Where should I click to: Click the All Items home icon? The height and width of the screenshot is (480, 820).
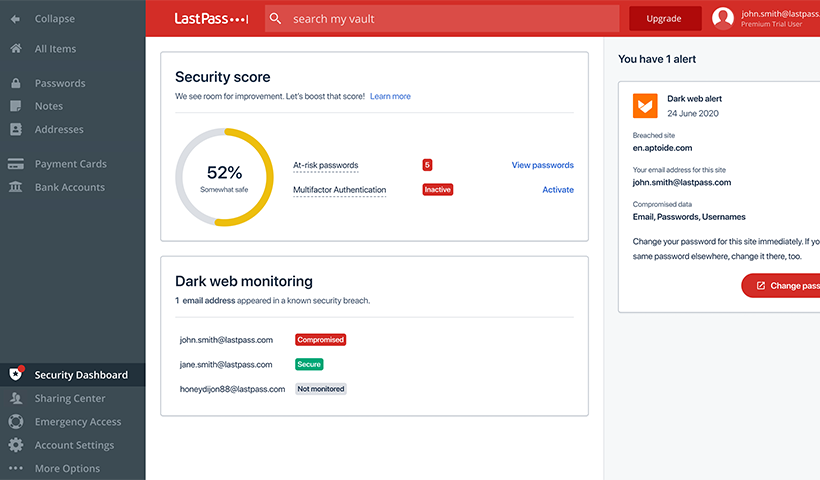pos(16,48)
